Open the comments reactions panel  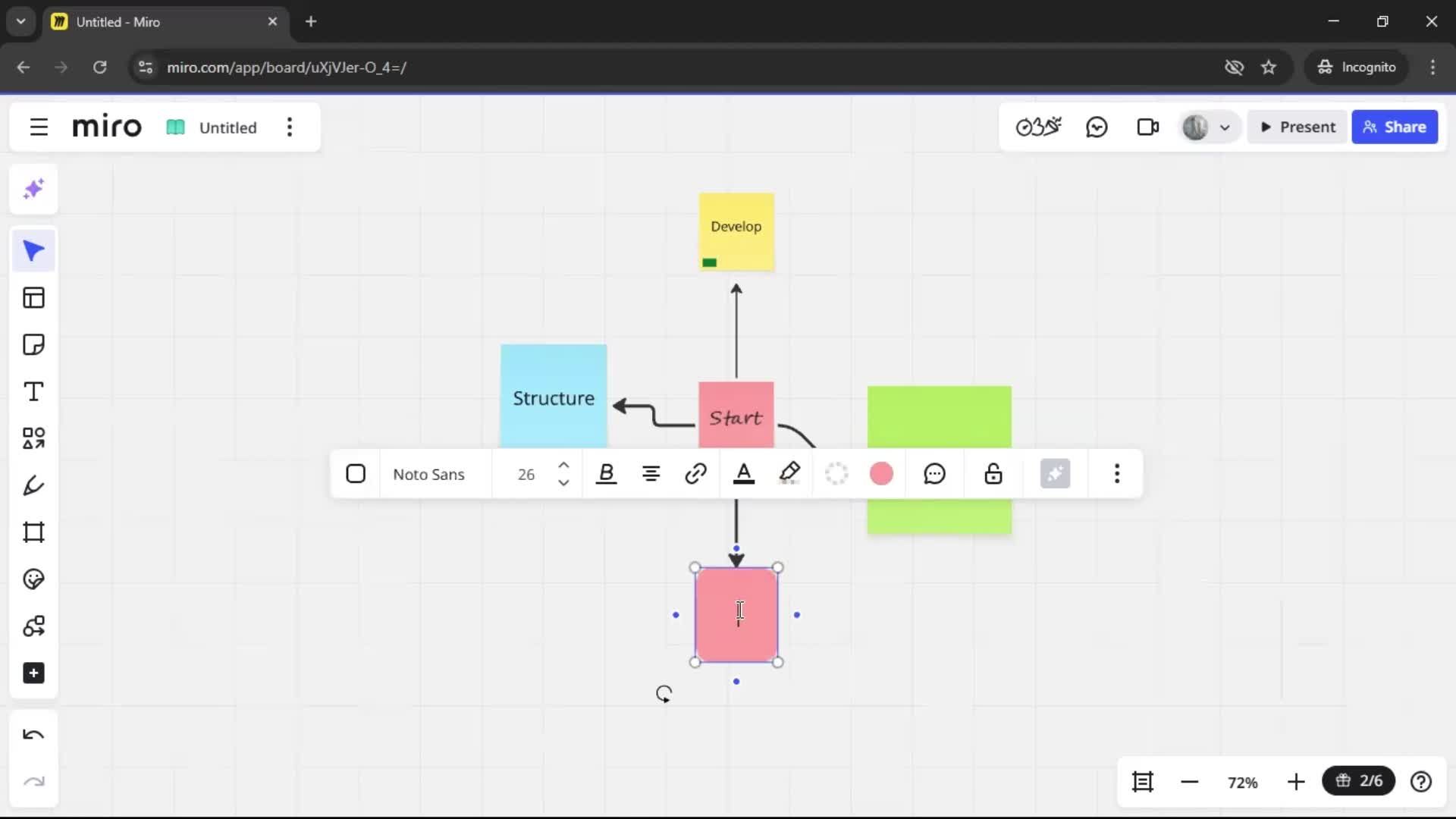[x=1097, y=127]
